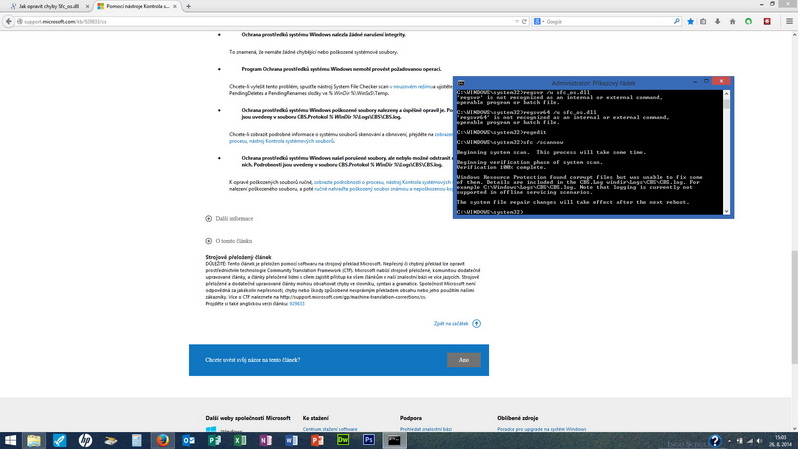Click the page vertical scrollbar thumb
This screenshot has height=449, width=798.
click(x=794, y=307)
